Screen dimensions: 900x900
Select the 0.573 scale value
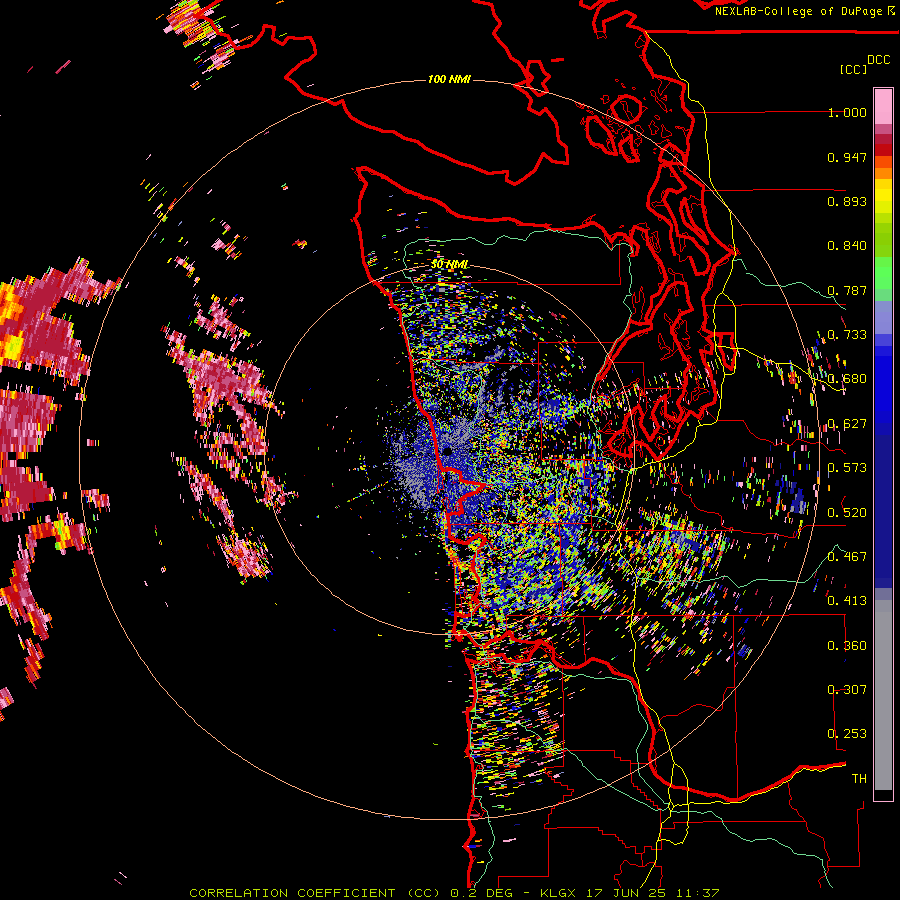tap(847, 468)
